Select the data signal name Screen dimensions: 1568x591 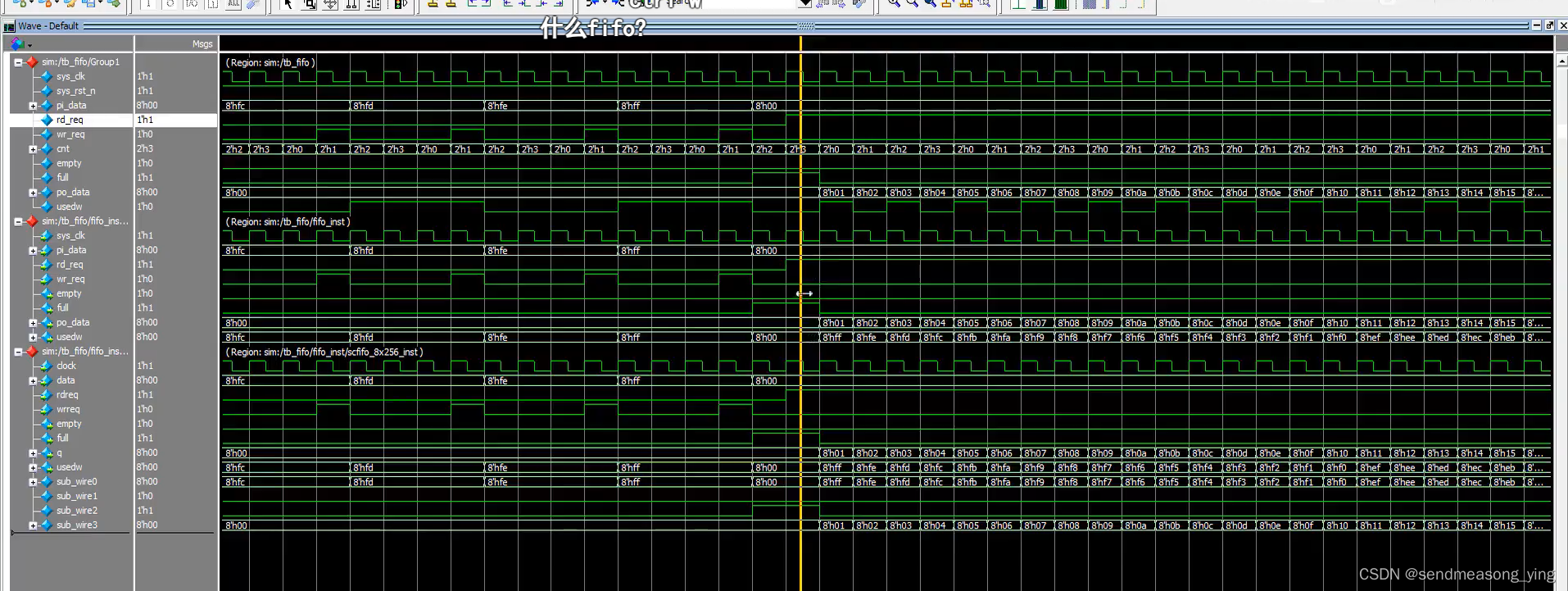tap(66, 380)
